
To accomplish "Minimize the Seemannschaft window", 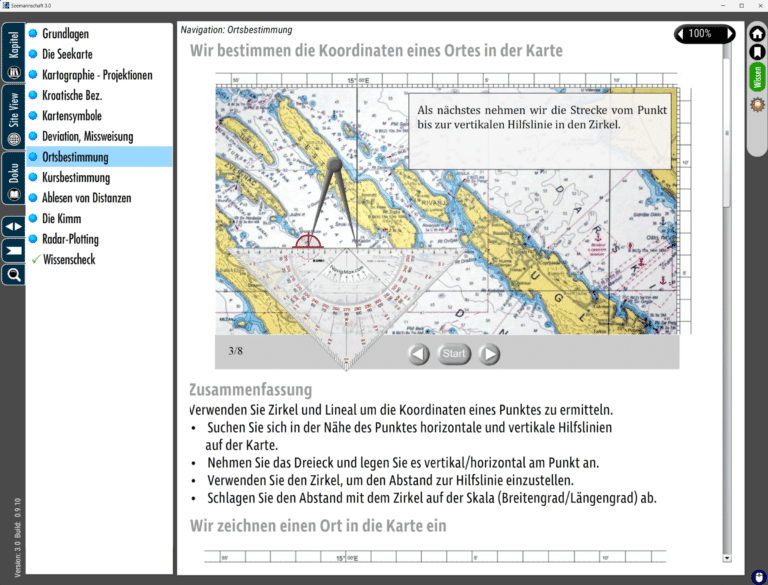I will (723, 5).
